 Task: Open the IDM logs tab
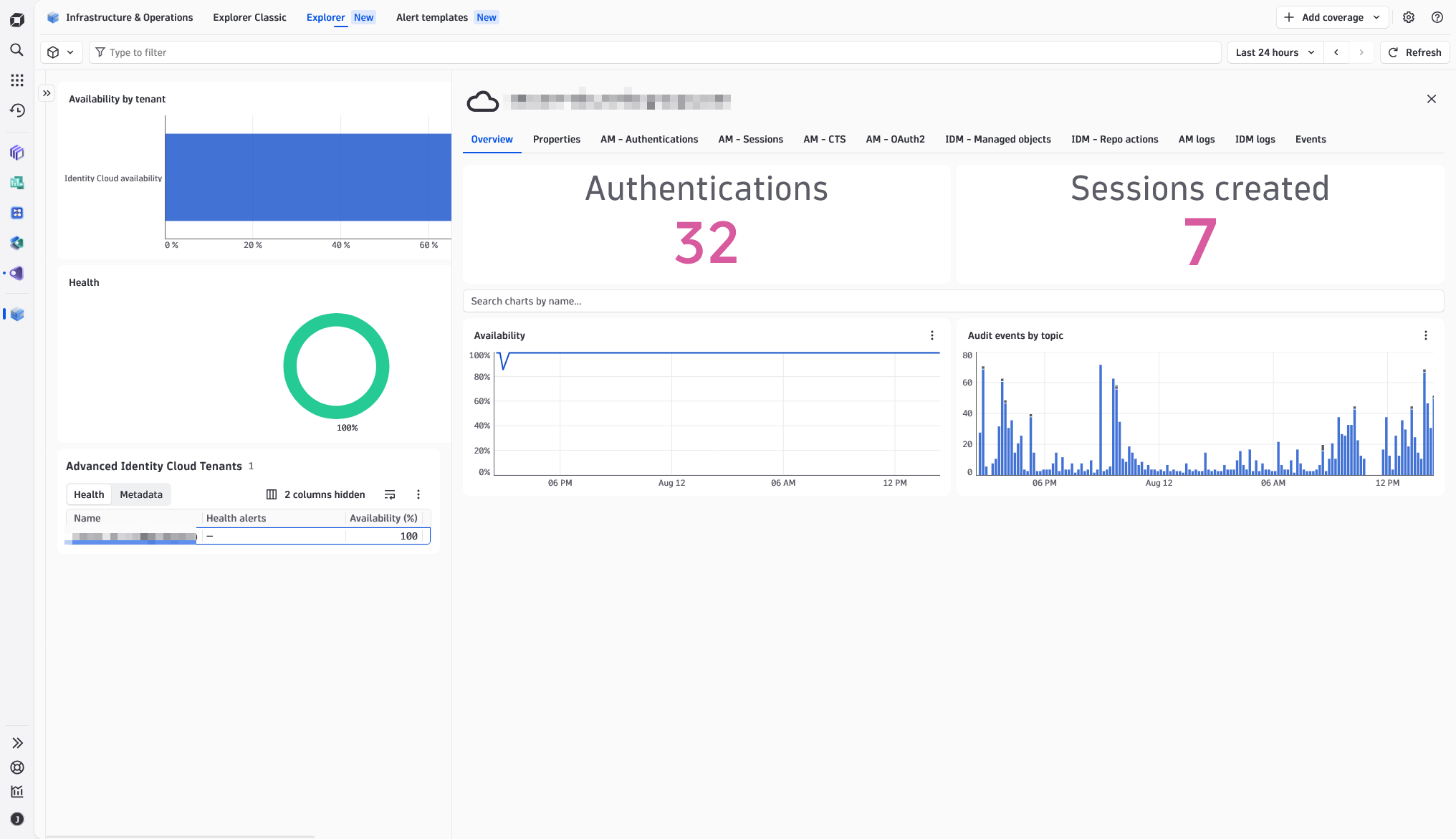[x=1255, y=139]
